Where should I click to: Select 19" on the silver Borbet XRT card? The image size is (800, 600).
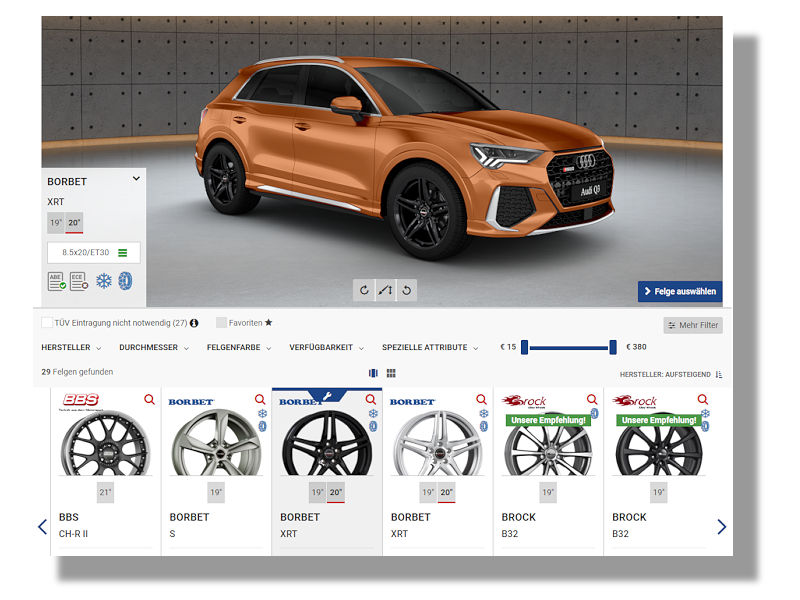[x=428, y=492]
